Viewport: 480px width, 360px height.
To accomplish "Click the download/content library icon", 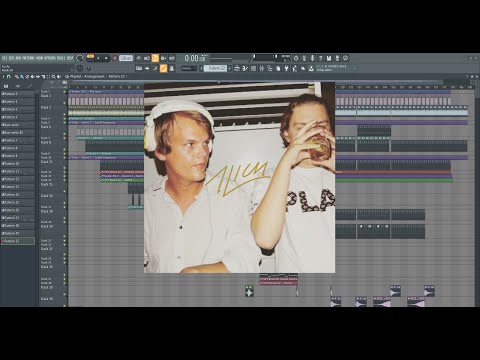I will tap(311, 68).
